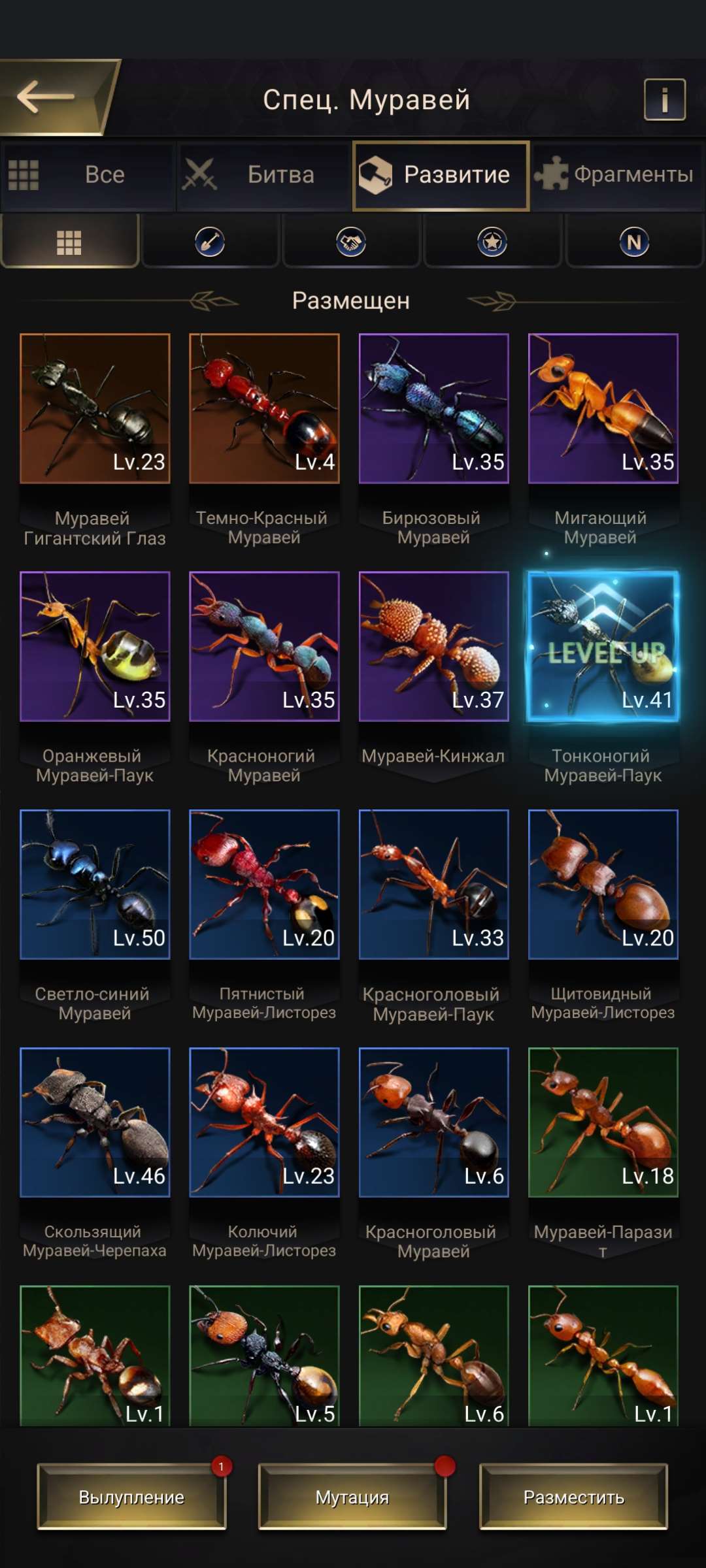Select the handshake filter icon
The height and width of the screenshot is (1568, 706).
click(x=352, y=242)
